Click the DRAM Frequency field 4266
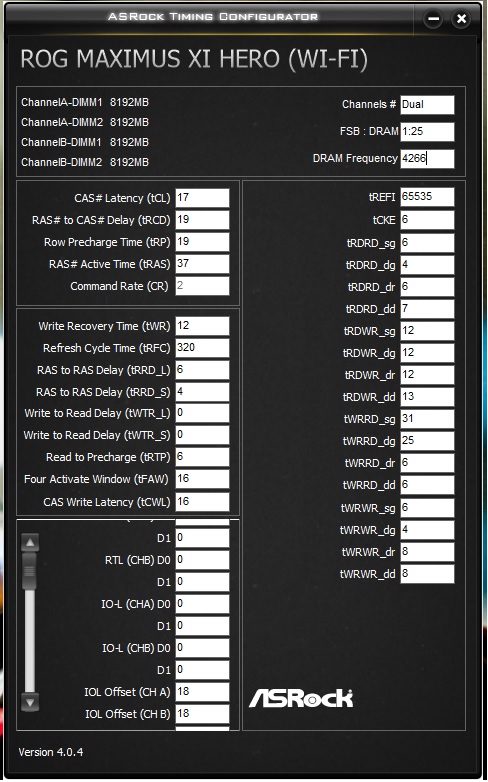Viewport: 488px width, 782px height. point(427,159)
